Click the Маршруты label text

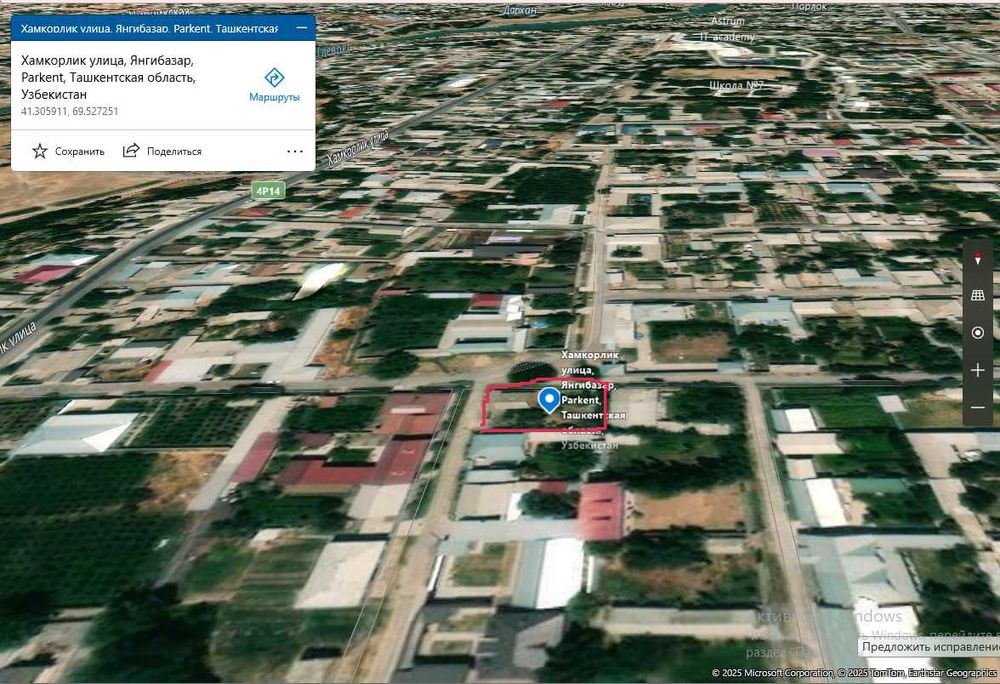click(274, 98)
